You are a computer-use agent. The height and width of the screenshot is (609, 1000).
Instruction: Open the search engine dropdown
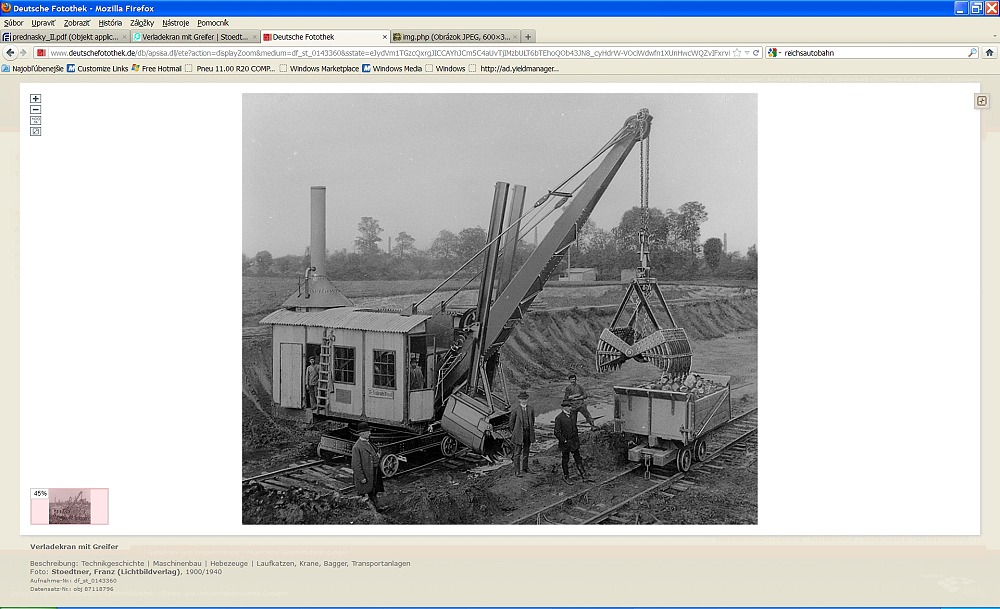point(775,53)
